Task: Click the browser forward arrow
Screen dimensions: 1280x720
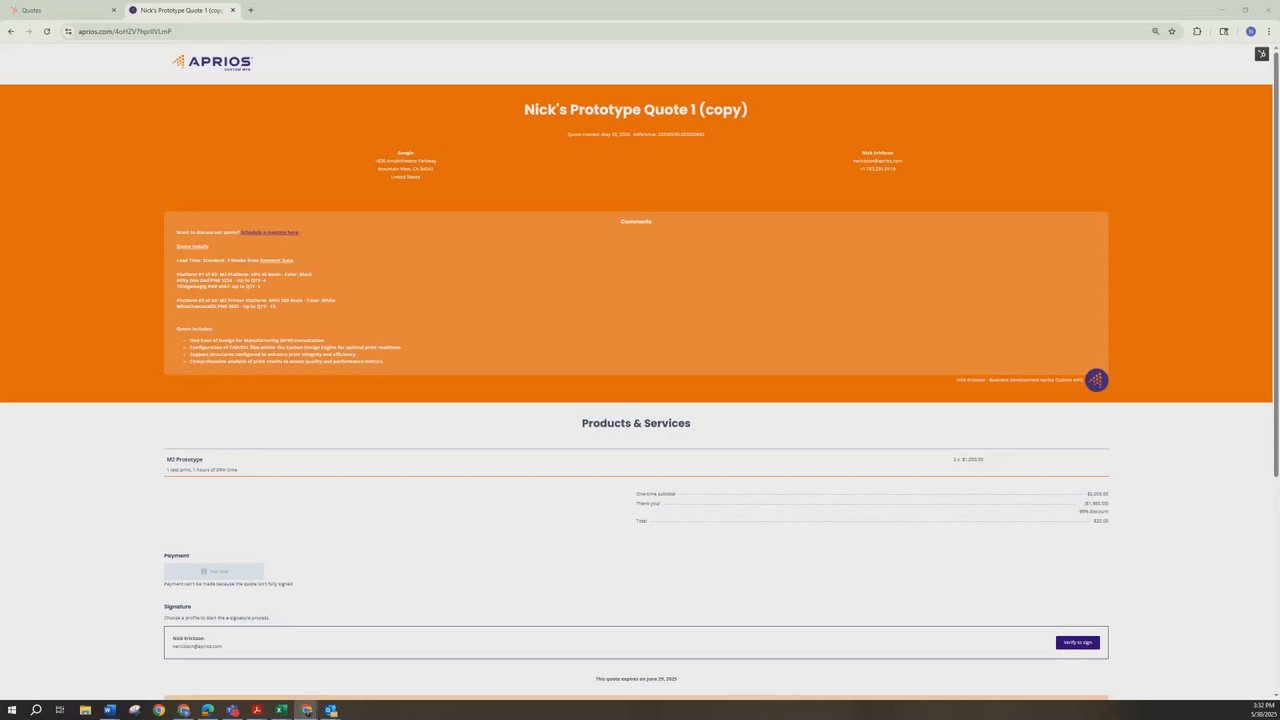Action: (28, 31)
